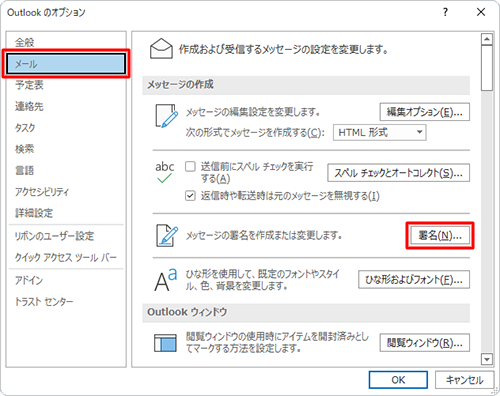Click 閲覧ウィンドウ(R)... button

point(425,343)
